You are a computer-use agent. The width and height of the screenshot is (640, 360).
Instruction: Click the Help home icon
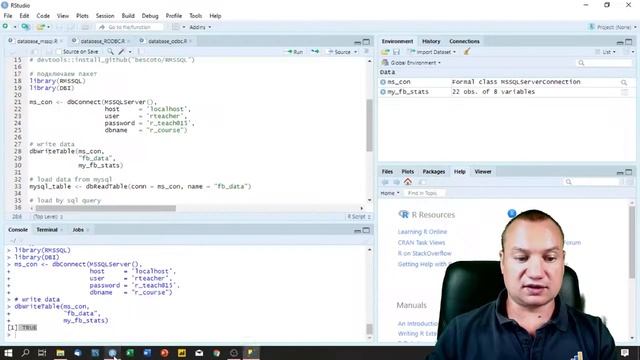[407, 182]
